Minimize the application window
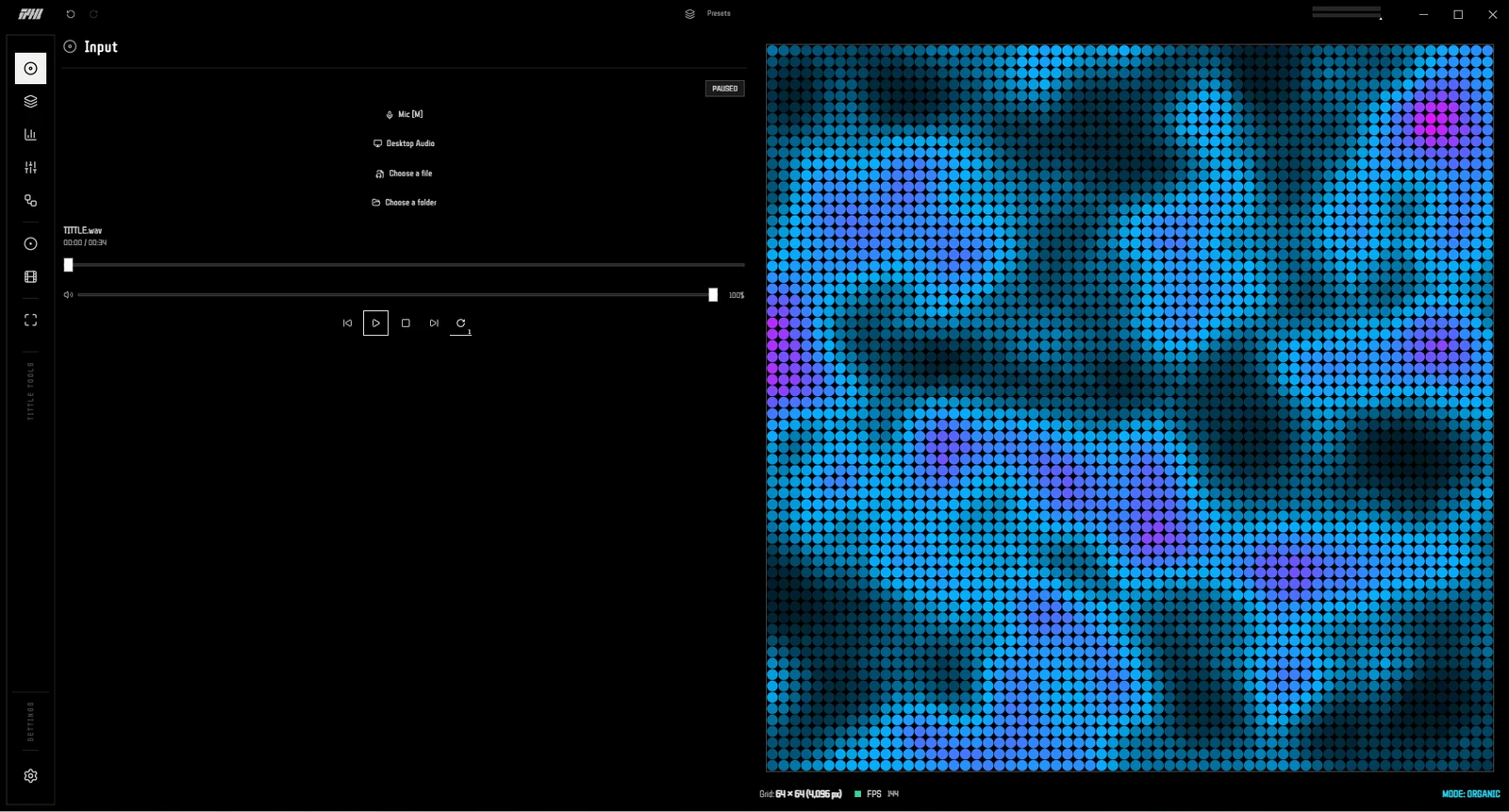 1423,14
